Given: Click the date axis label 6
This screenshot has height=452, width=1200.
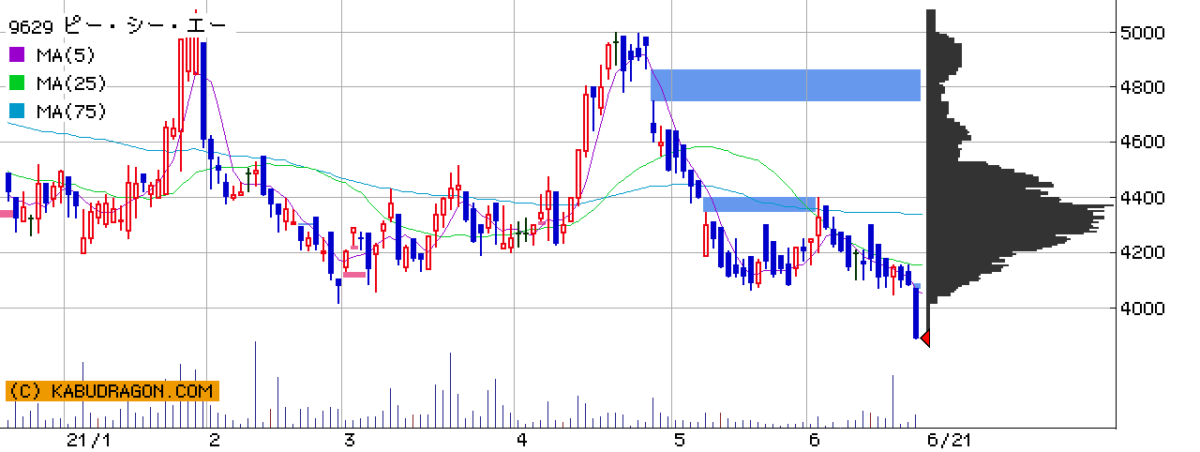Looking at the screenshot, I should 814,440.
